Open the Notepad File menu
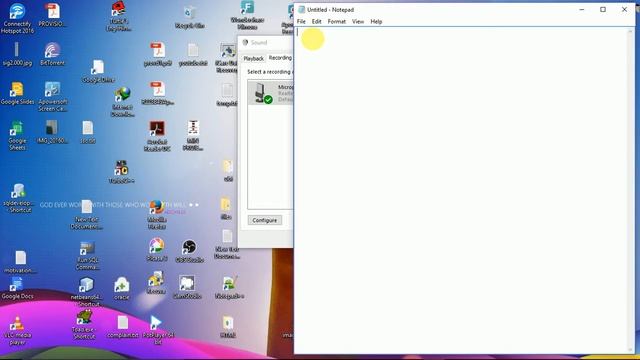Viewport: 640px width, 360px height. (301, 22)
